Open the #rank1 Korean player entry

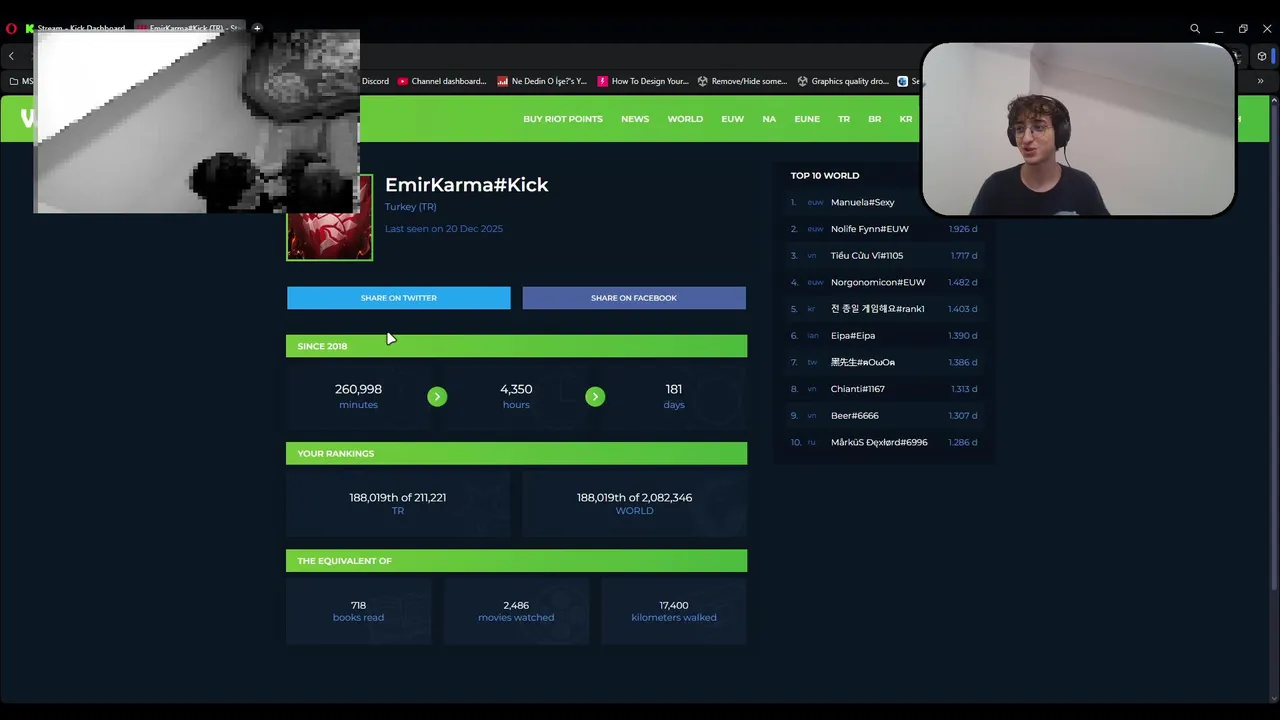pyautogui.click(x=877, y=309)
